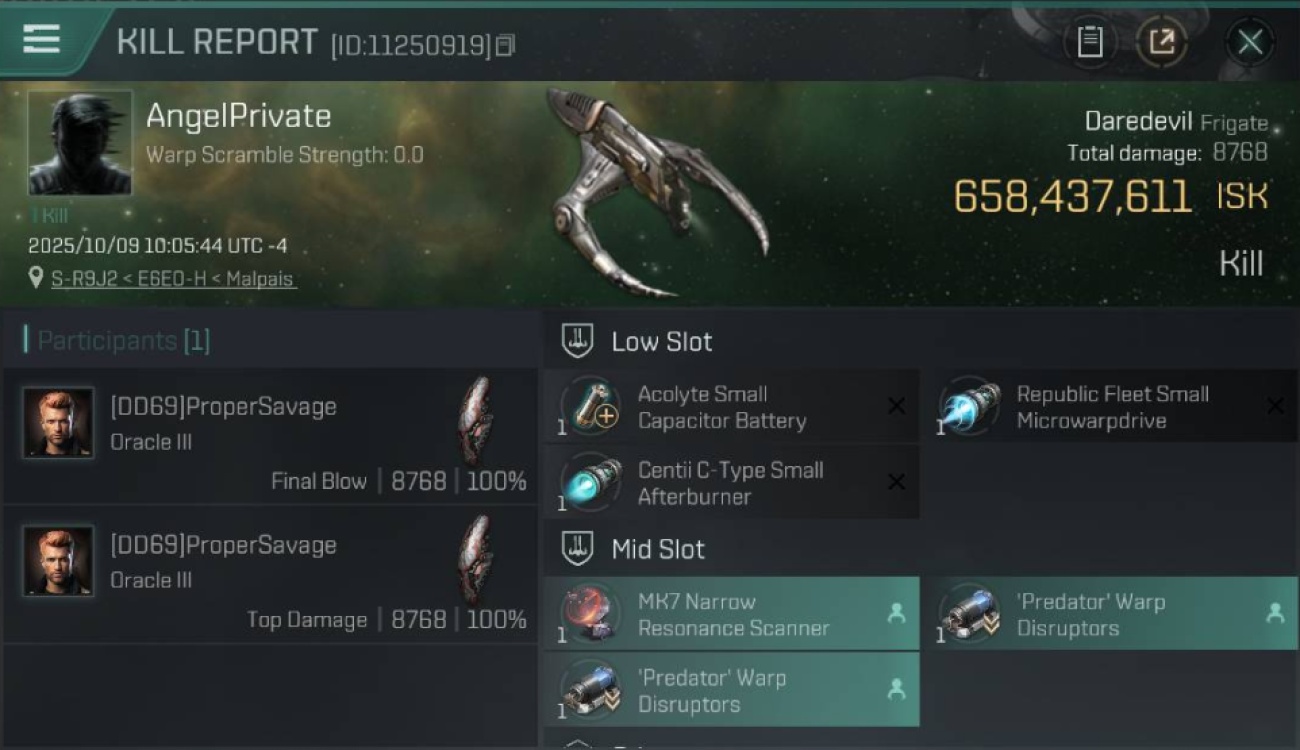Select the Participants tab
1300x750 pixels.
117,341
